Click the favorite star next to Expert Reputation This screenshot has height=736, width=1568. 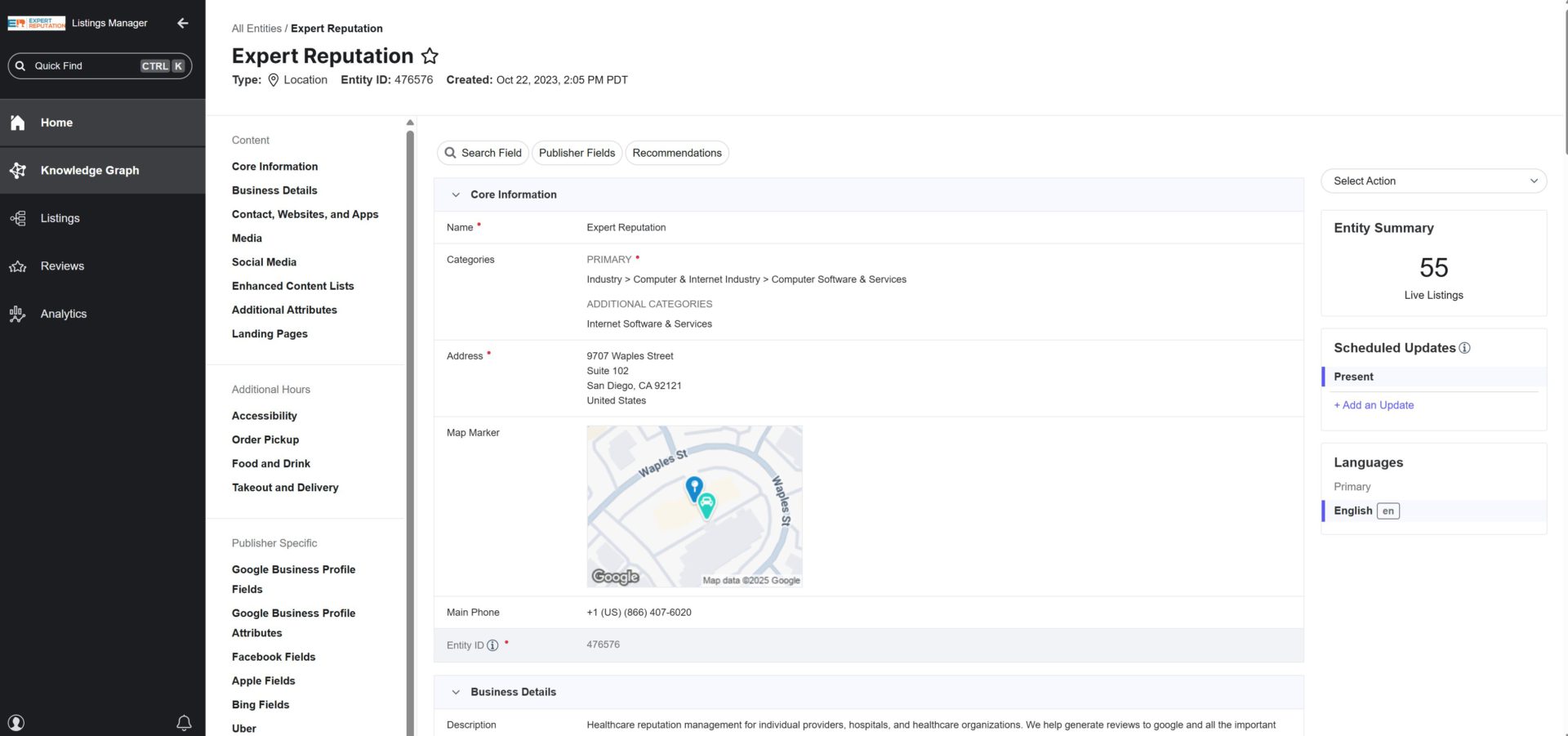430,56
